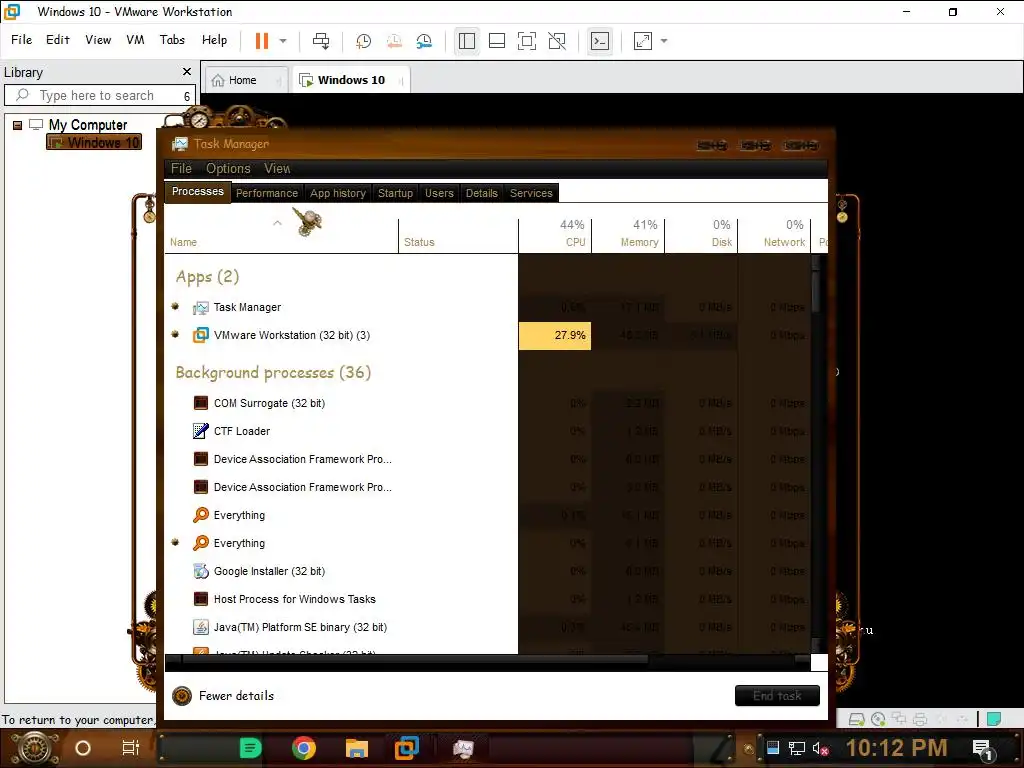The width and height of the screenshot is (1024, 768).
Task: Sort processes by the CPU column
Action: tap(555, 236)
